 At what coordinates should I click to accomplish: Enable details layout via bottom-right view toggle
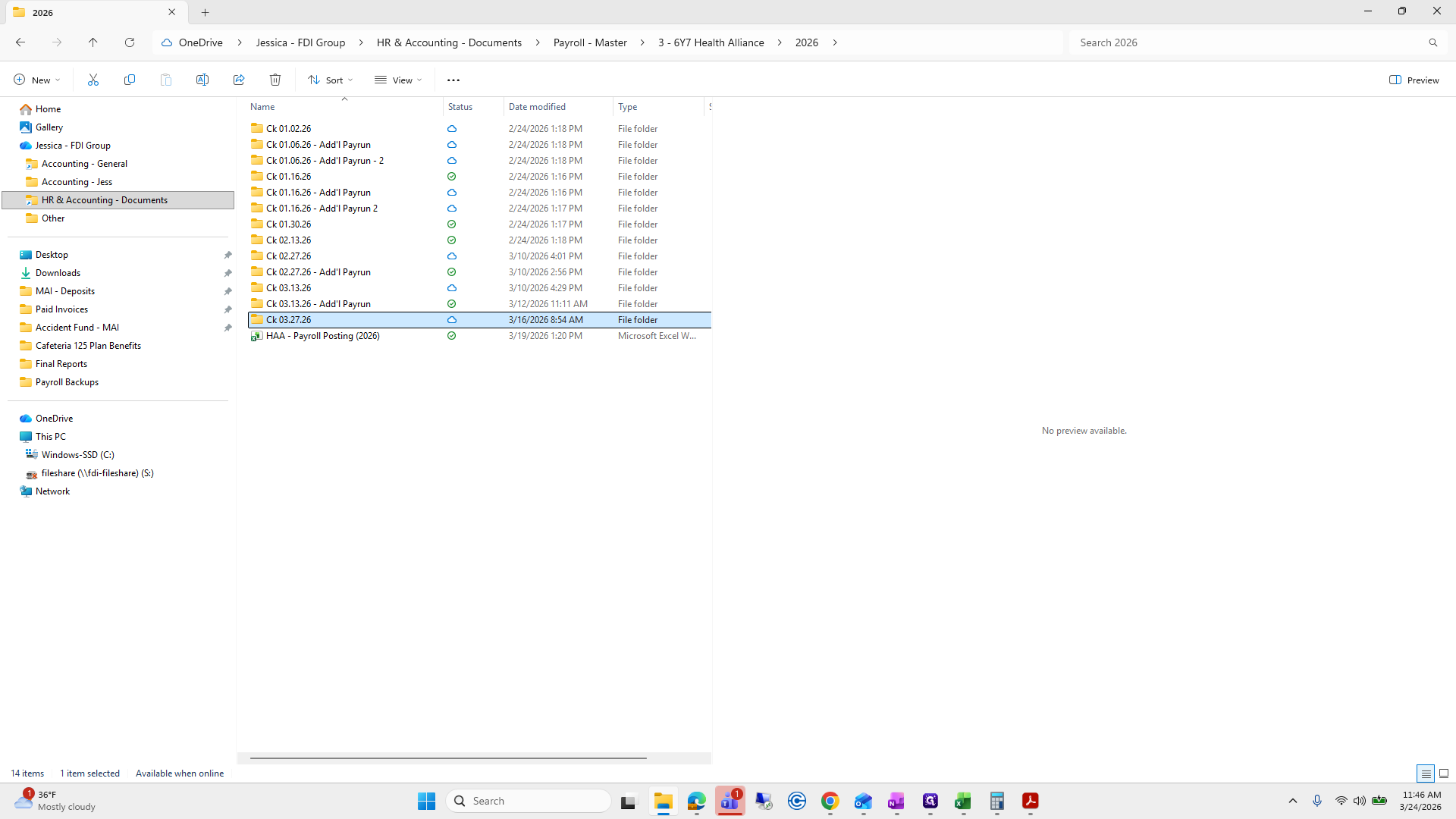[x=1426, y=773]
